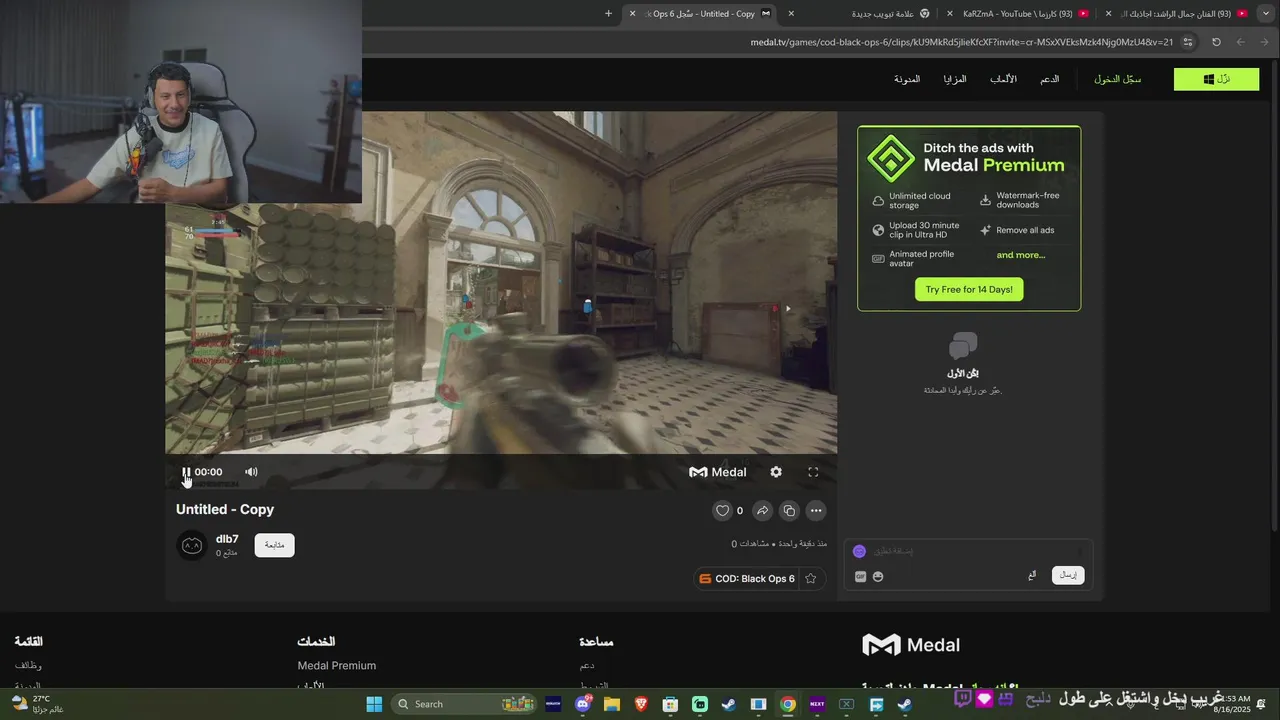Open the three-dot more options menu
The image size is (1280, 720).
[816, 510]
